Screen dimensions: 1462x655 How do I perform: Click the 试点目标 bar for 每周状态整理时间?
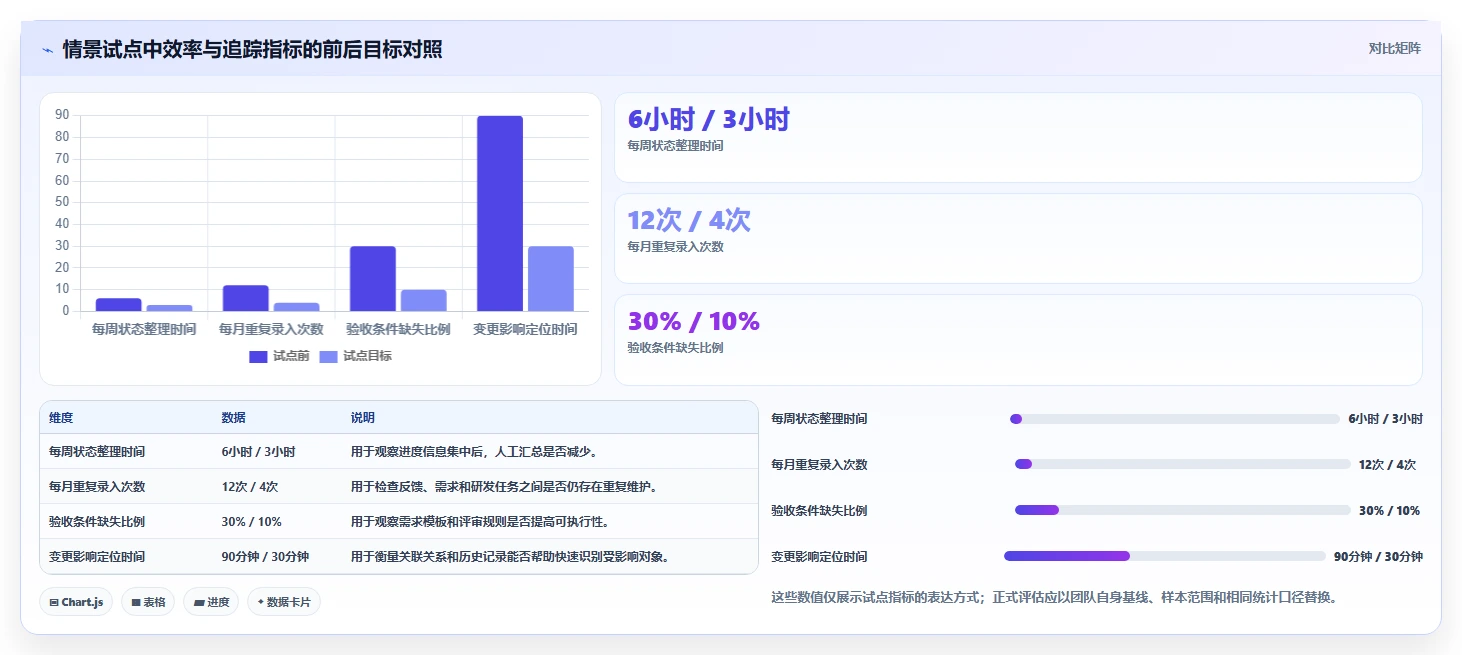pos(170,308)
